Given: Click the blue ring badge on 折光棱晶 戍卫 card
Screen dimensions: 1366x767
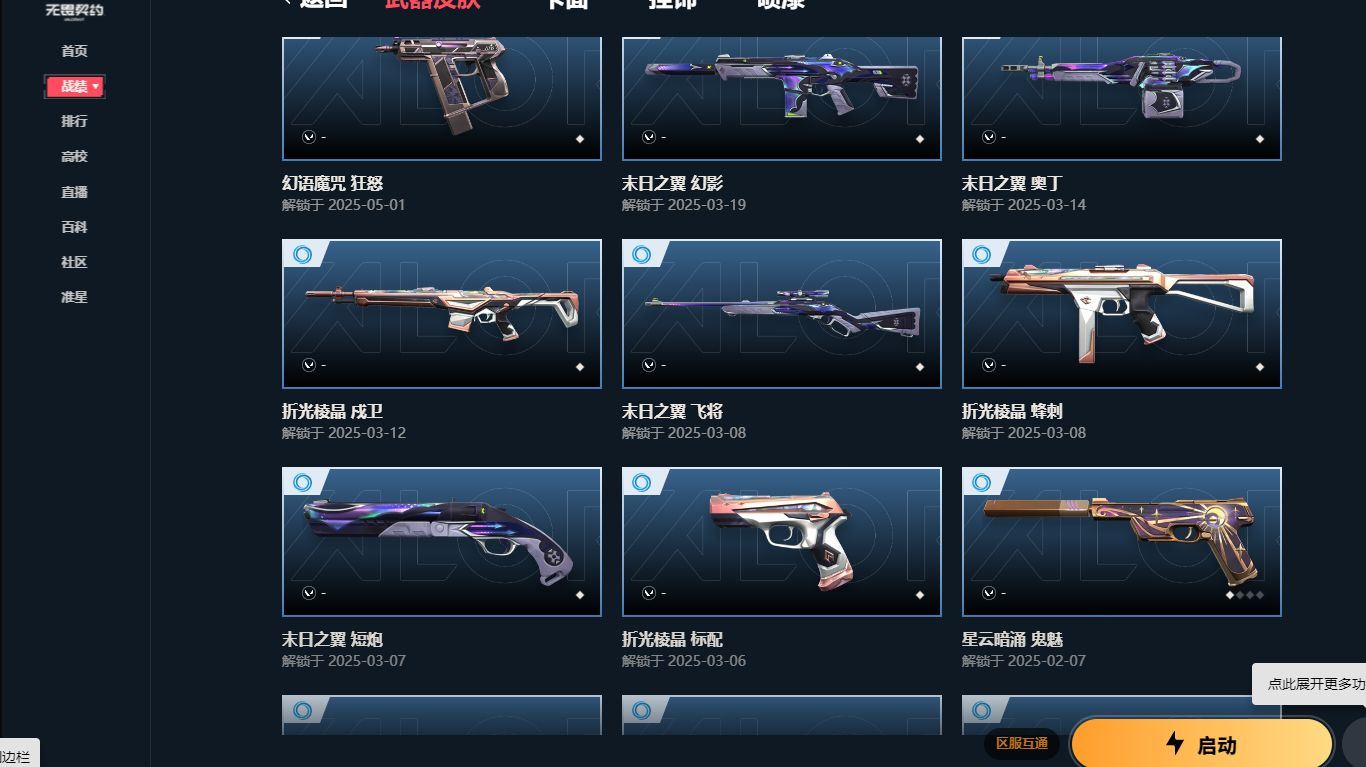Looking at the screenshot, I should tap(302, 255).
